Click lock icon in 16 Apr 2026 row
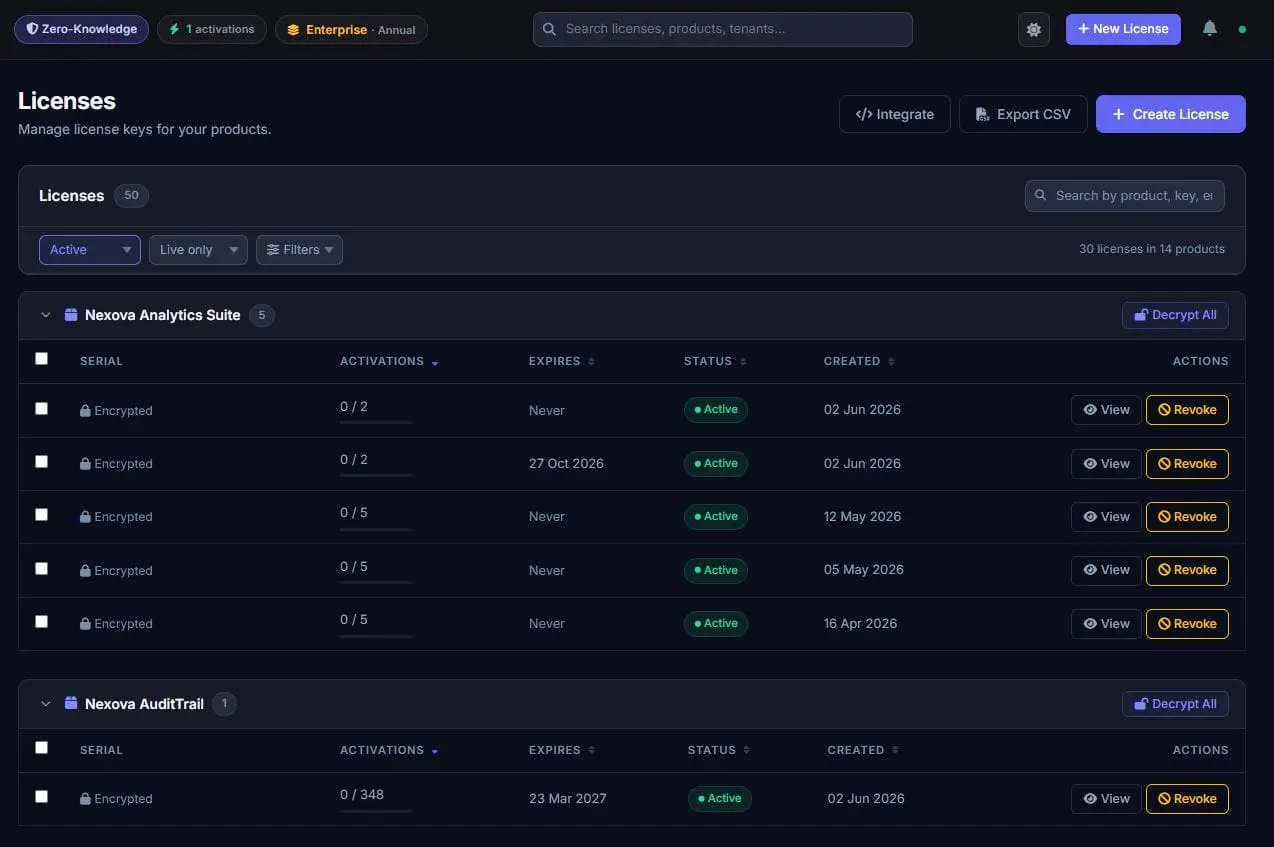This screenshot has width=1274, height=847. pos(85,624)
